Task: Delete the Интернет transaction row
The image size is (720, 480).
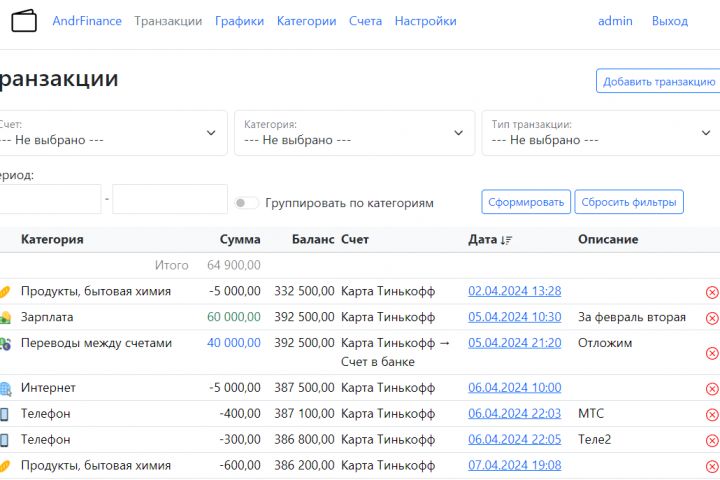Action: (712, 388)
